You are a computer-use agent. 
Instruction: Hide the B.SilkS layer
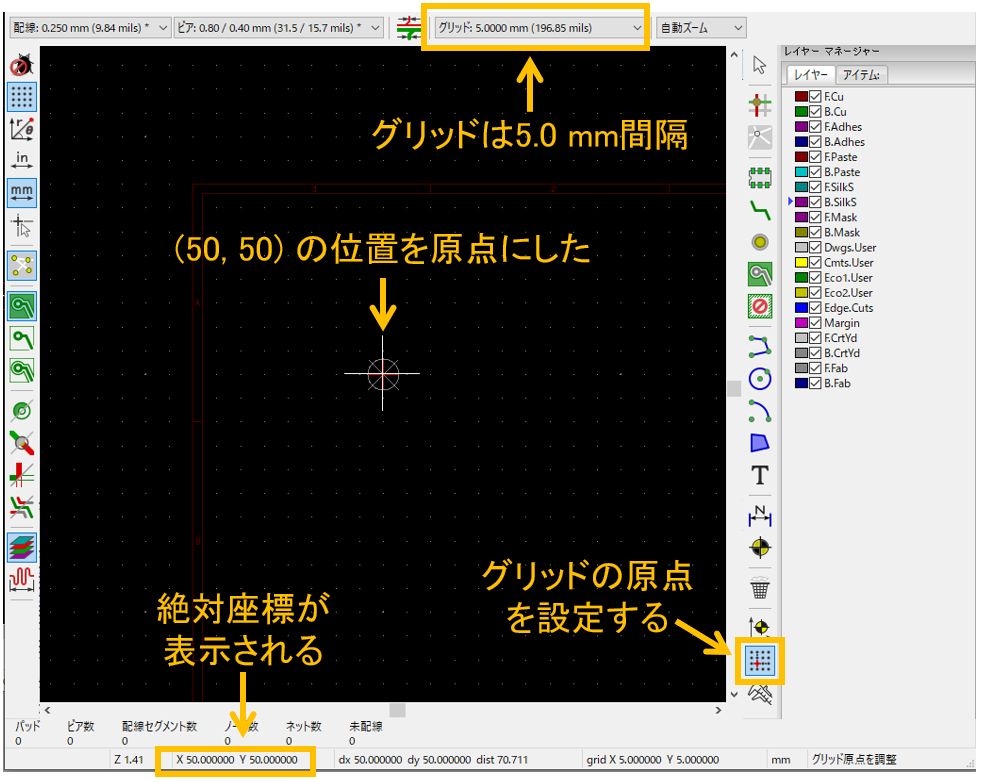tap(815, 202)
